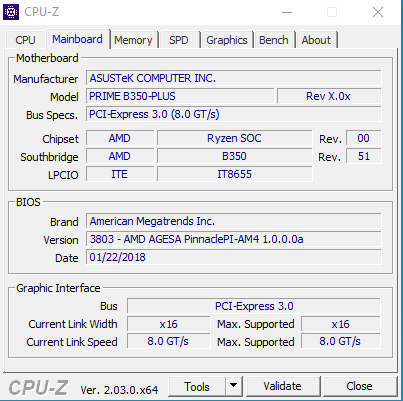Switch to the Bench tab

click(274, 40)
